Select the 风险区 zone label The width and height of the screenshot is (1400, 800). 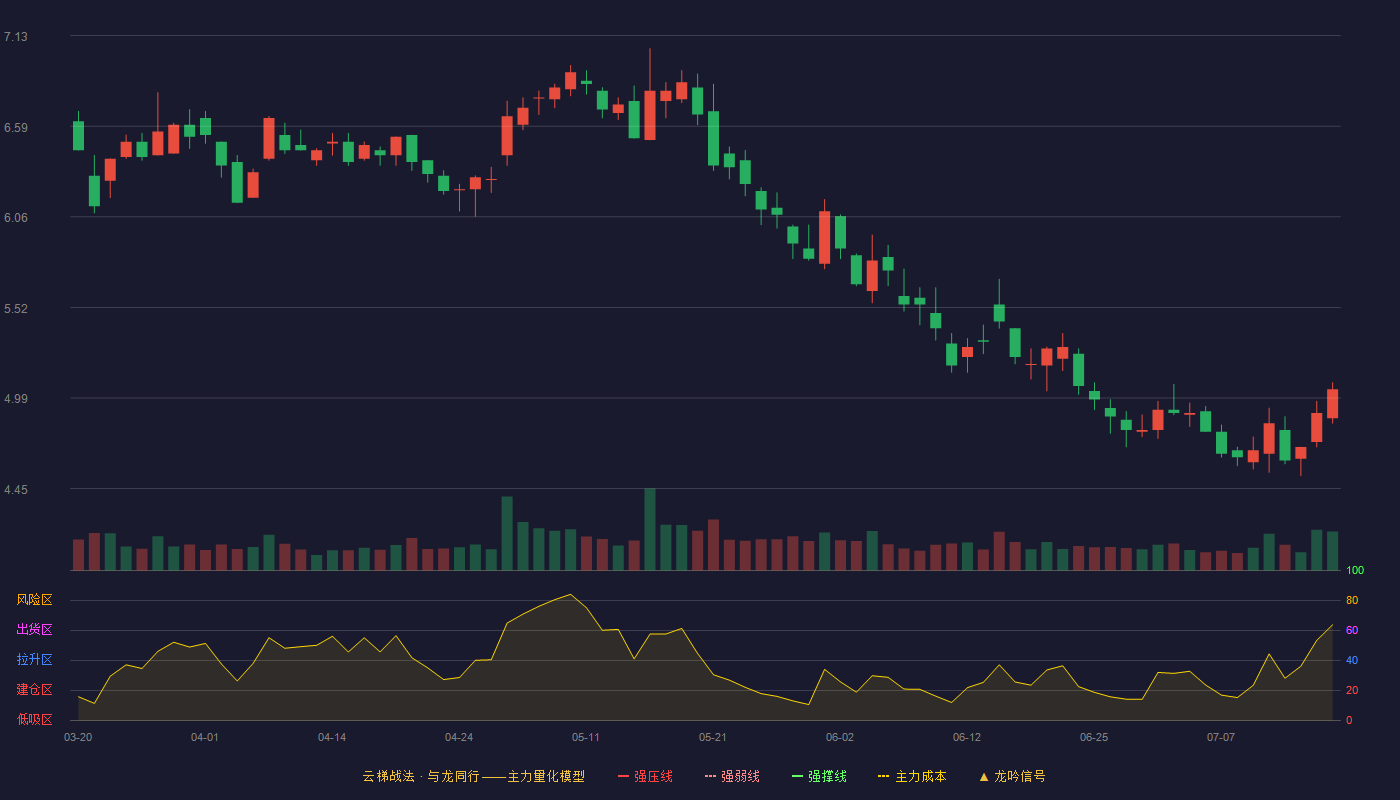(34, 600)
